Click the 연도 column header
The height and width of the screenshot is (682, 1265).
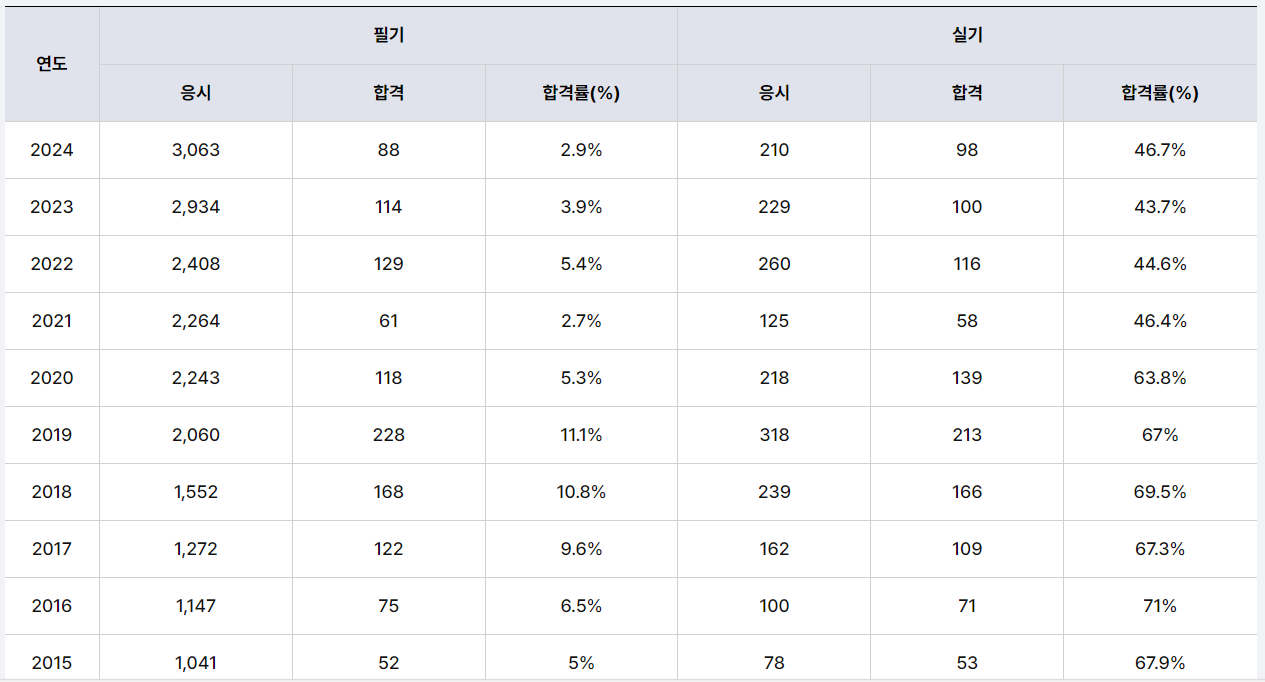[x=52, y=64]
